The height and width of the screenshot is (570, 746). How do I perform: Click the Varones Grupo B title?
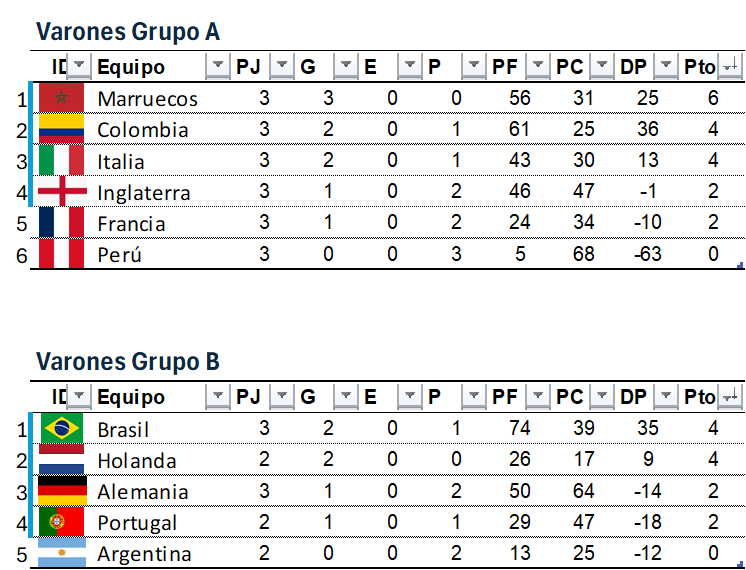tap(128, 362)
